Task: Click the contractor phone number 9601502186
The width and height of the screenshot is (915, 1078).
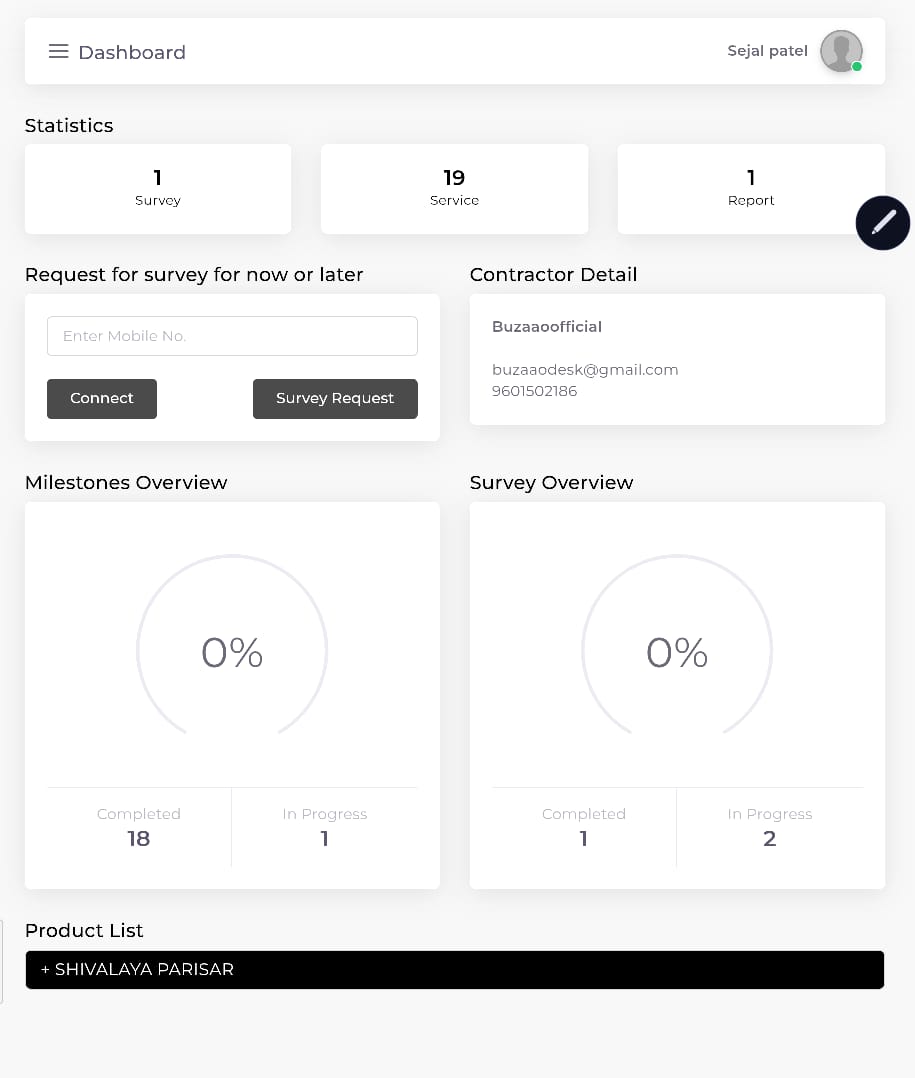Action: [534, 391]
